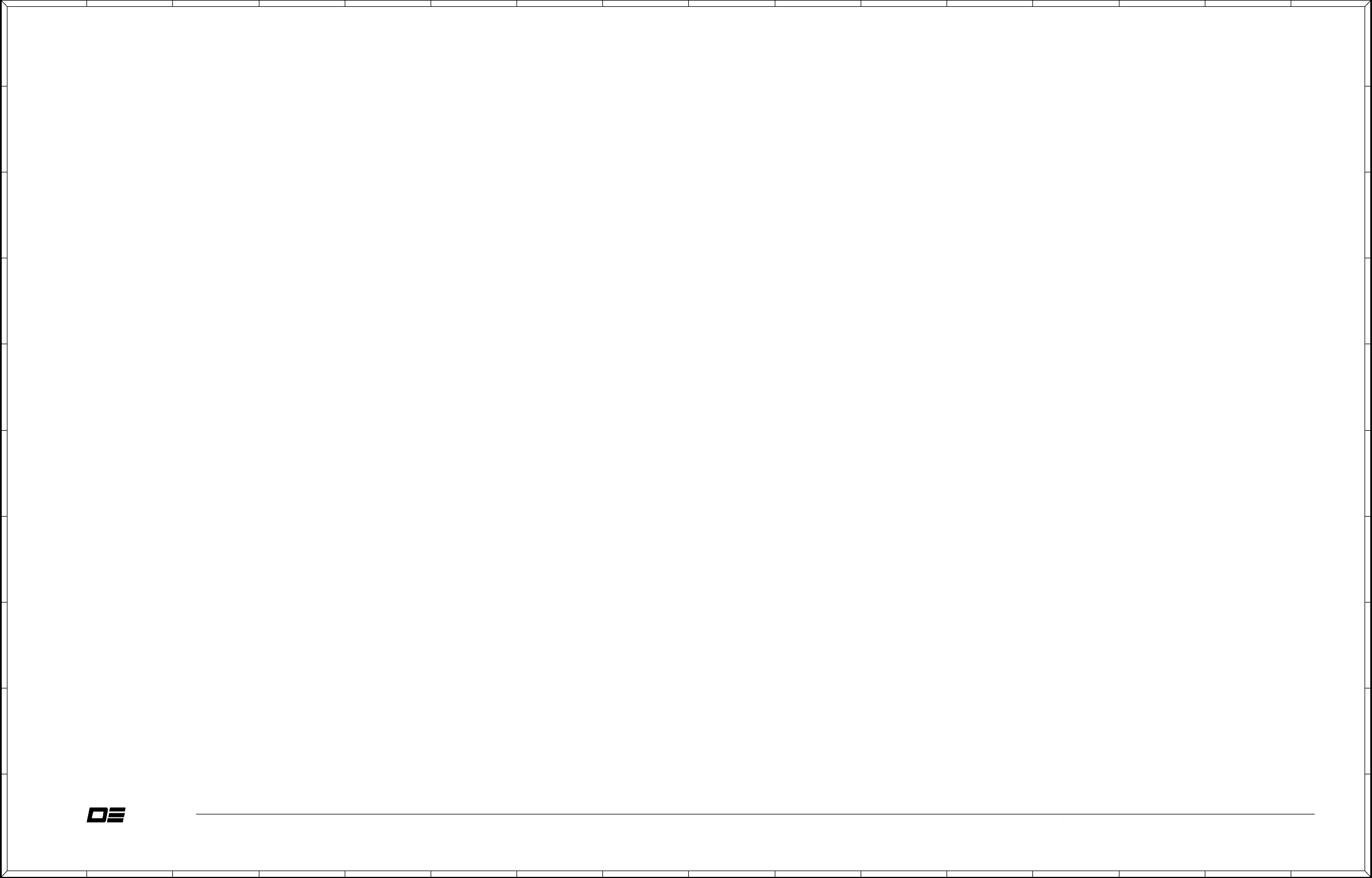Click the first tick mark on the top border
Image resolution: width=1372 pixels, height=878 pixels.
click(86, 3)
